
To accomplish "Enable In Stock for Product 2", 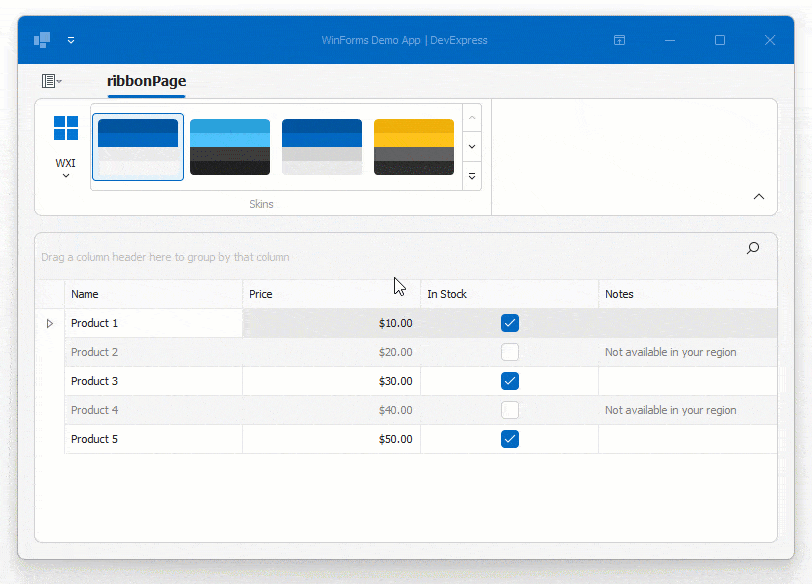I will (x=509, y=352).
